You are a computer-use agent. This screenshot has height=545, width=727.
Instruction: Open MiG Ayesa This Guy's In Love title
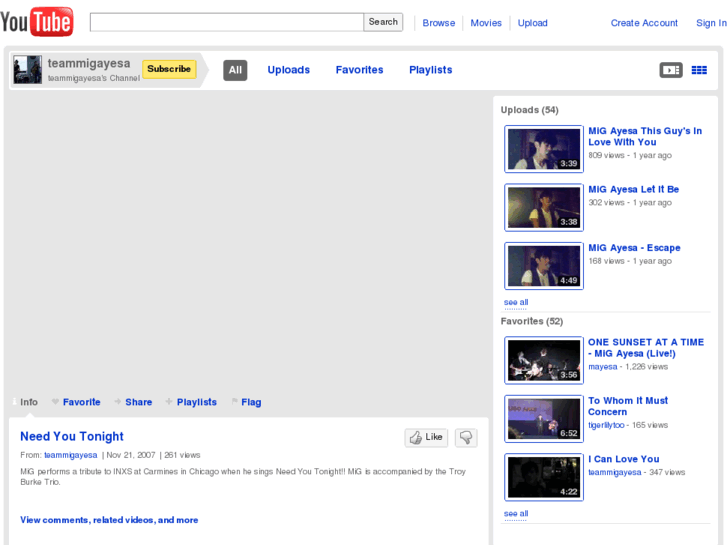click(x=645, y=136)
